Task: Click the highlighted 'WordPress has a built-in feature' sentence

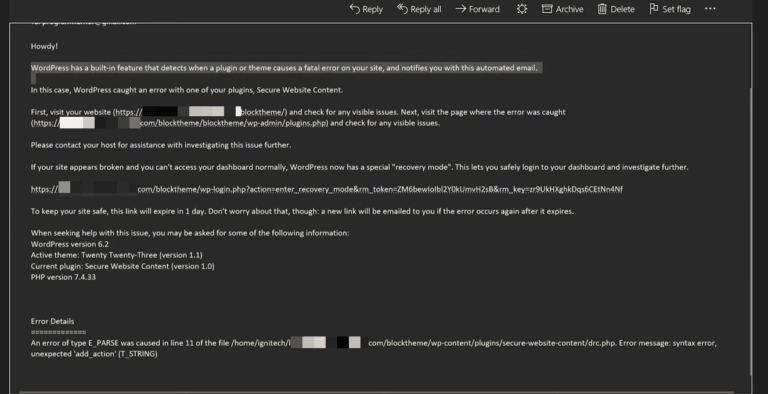Action: point(284,68)
